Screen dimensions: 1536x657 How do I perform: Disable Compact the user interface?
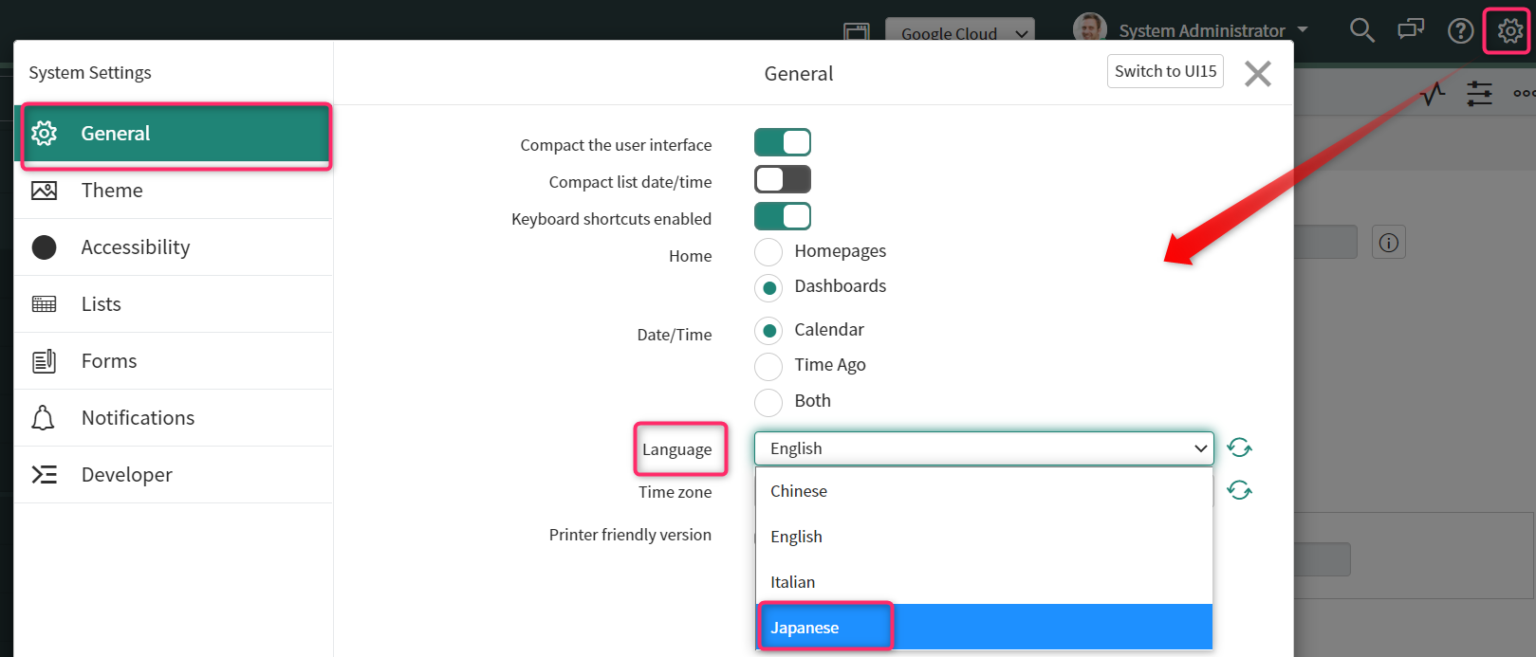point(783,142)
